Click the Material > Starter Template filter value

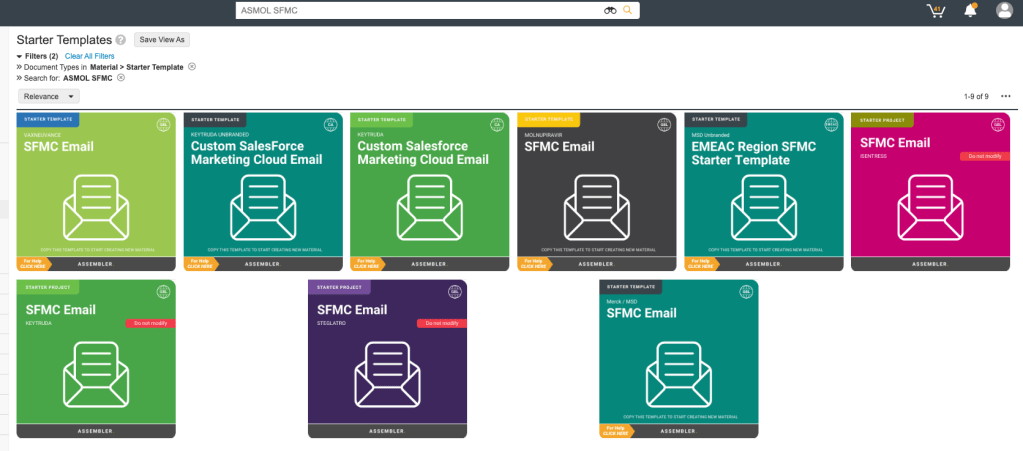point(137,67)
